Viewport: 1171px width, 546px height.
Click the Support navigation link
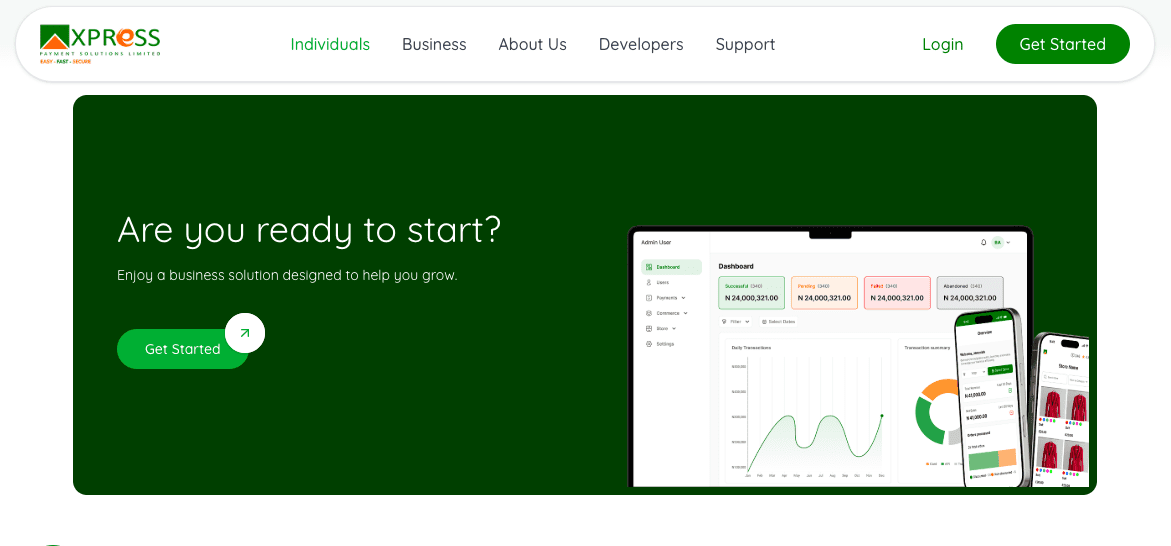pos(745,44)
